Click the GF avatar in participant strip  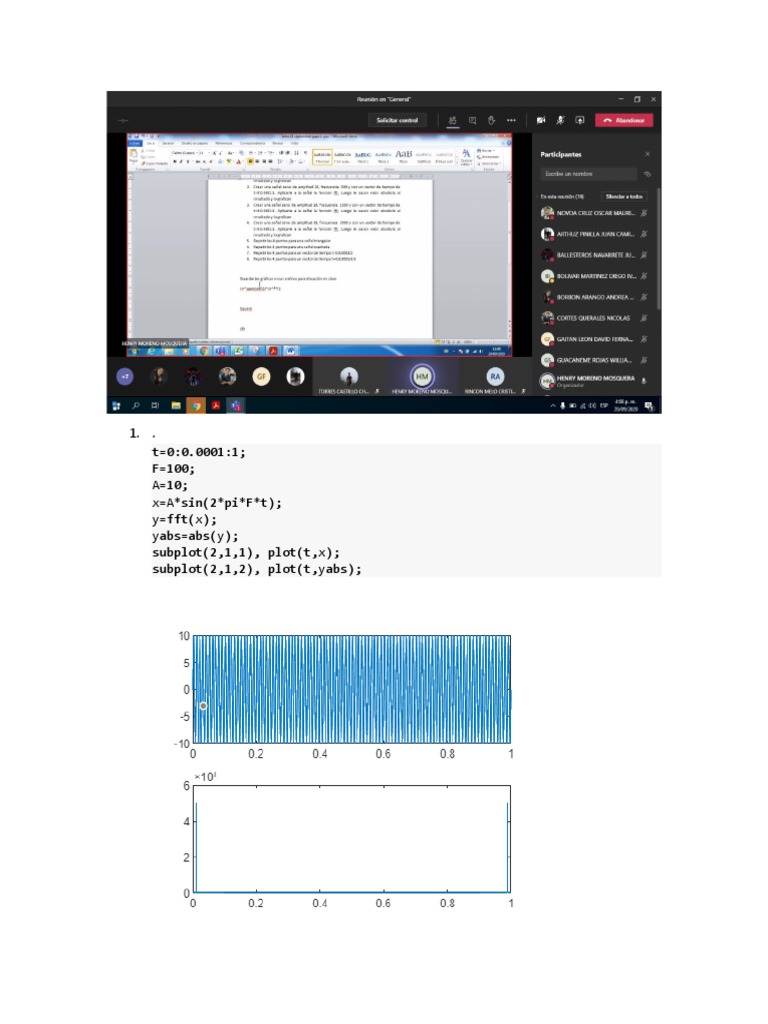(261, 376)
